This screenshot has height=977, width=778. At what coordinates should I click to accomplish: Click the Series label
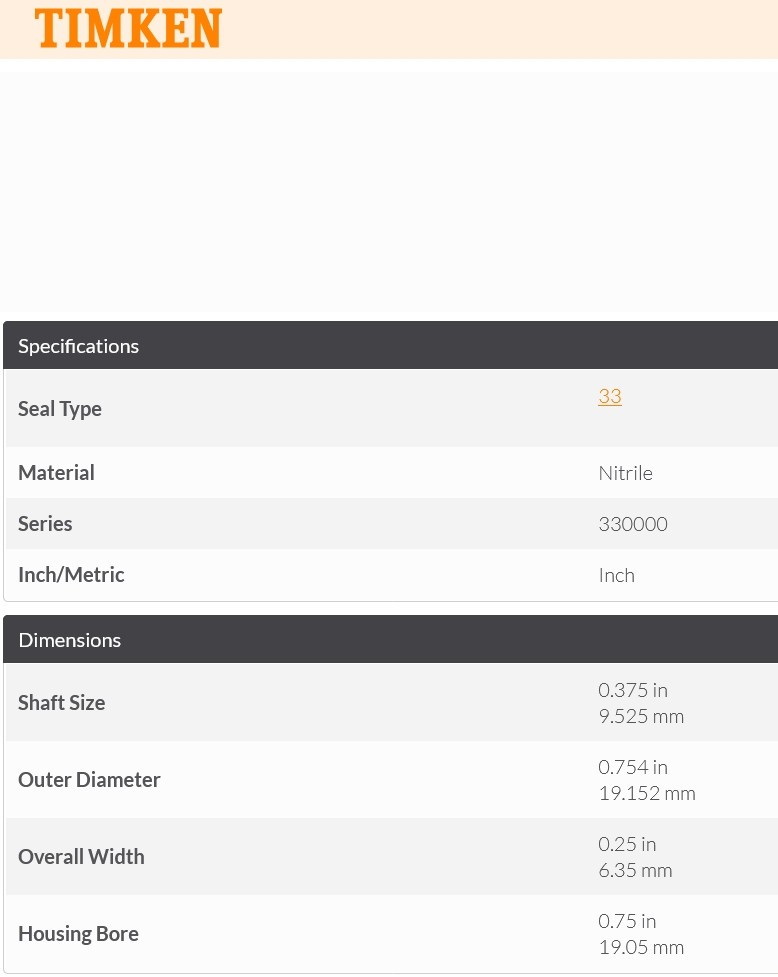tap(45, 524)
